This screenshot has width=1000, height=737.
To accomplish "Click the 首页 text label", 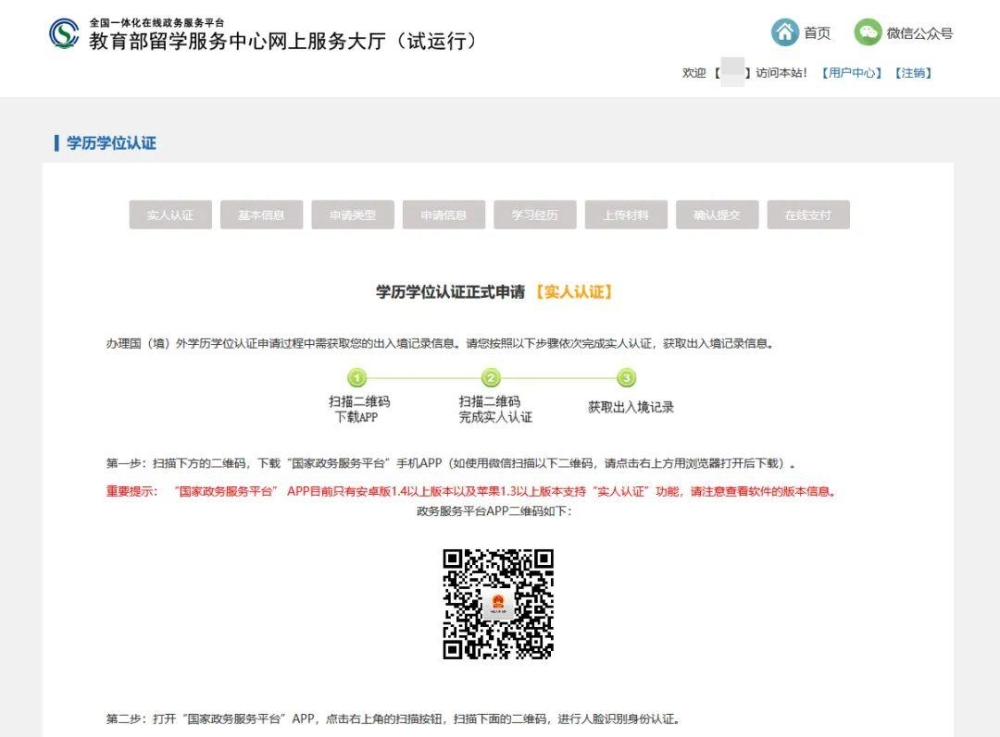I will 817,33.
